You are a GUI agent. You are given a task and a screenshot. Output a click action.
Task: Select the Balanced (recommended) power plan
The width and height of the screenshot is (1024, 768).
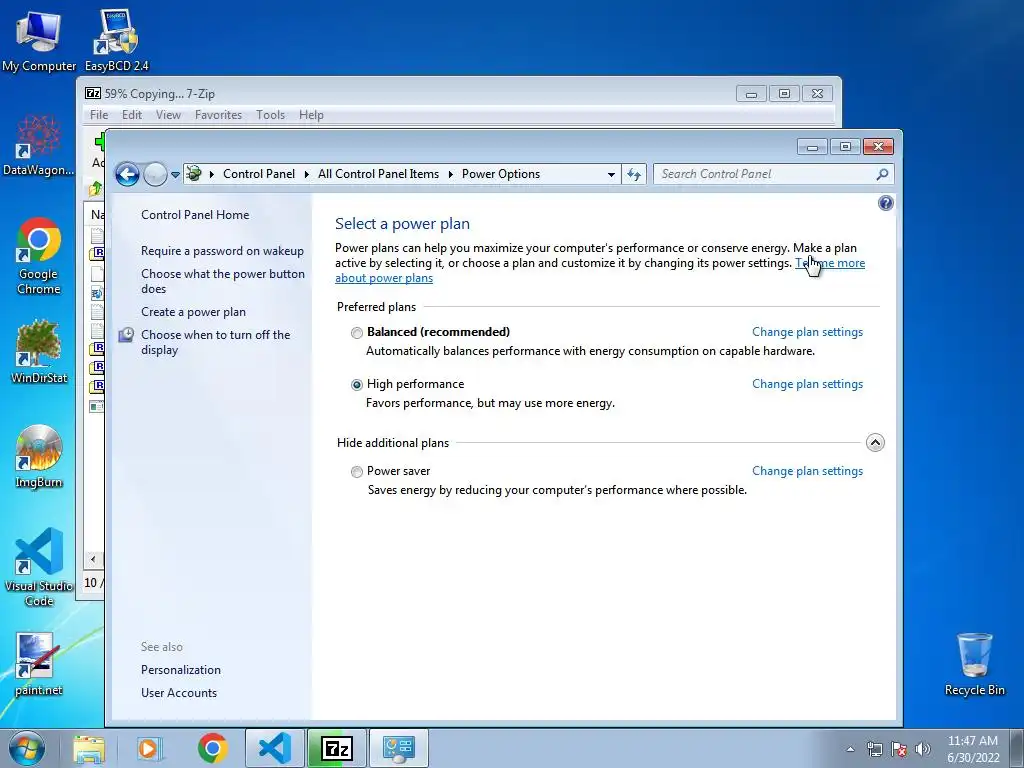357,333
